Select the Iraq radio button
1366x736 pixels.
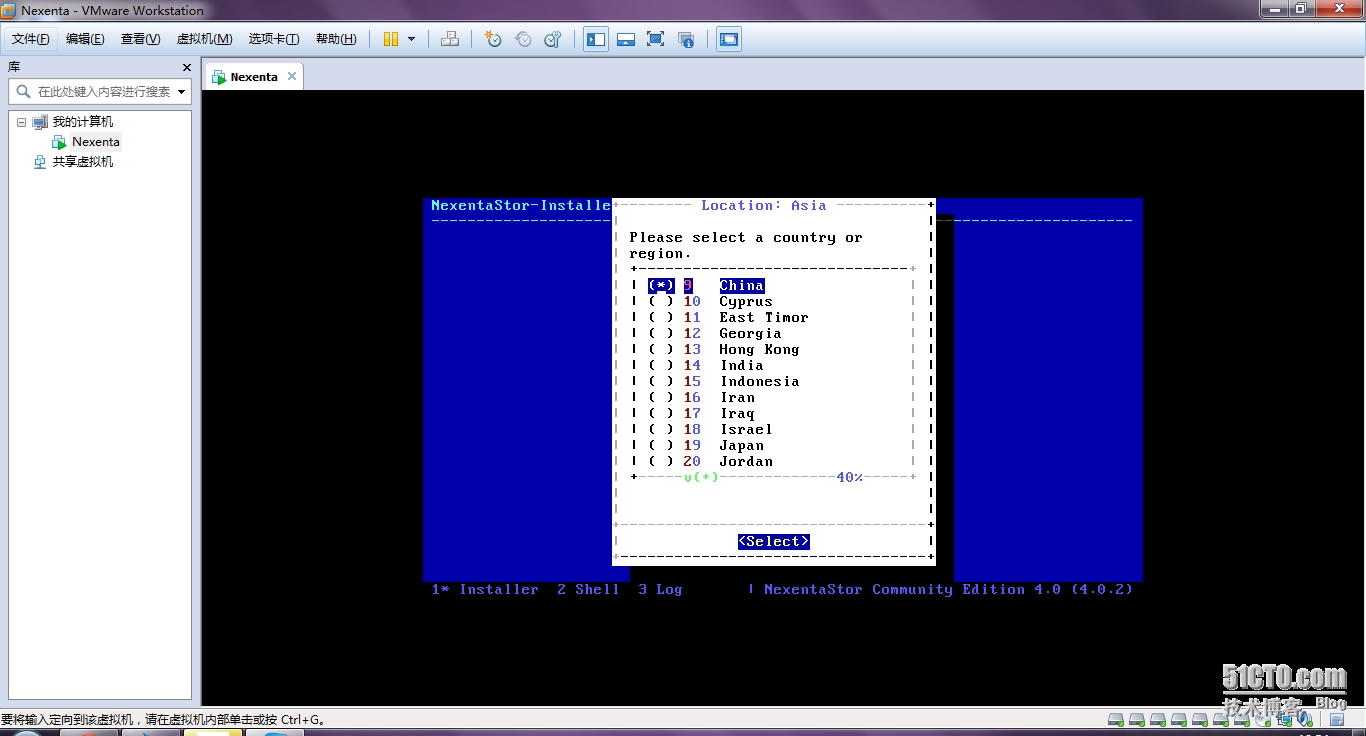click(661, 414)
